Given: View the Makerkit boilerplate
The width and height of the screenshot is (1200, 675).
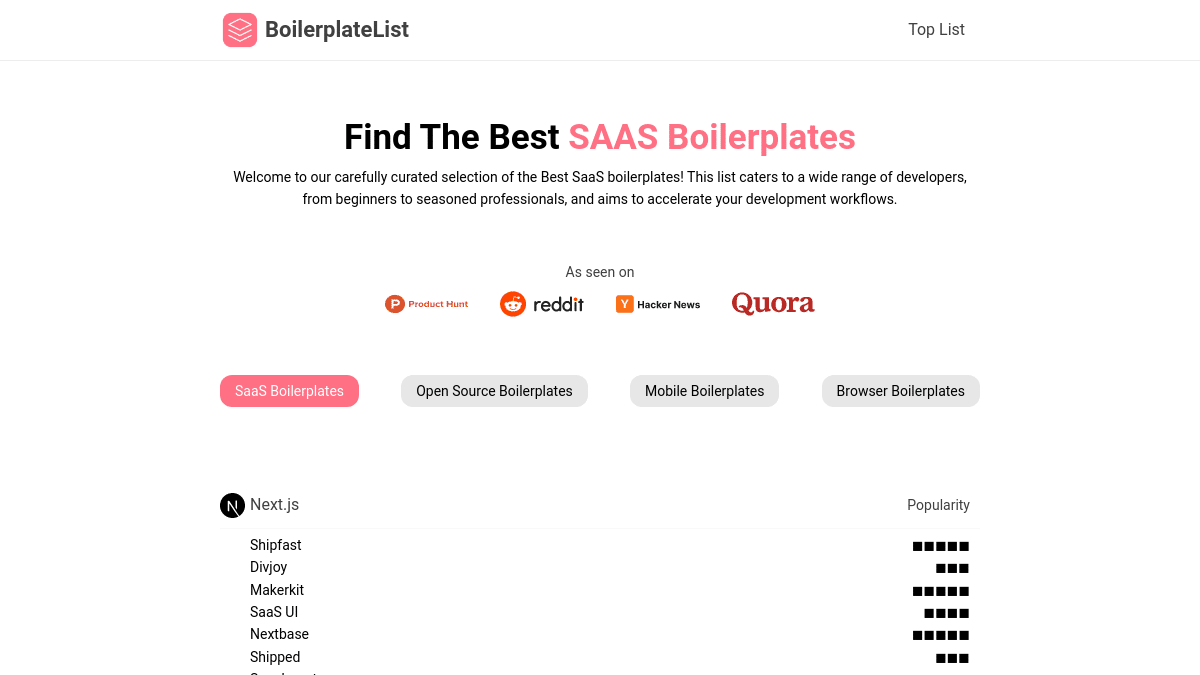Looking at the screenshot, I should tap(277, 590).
